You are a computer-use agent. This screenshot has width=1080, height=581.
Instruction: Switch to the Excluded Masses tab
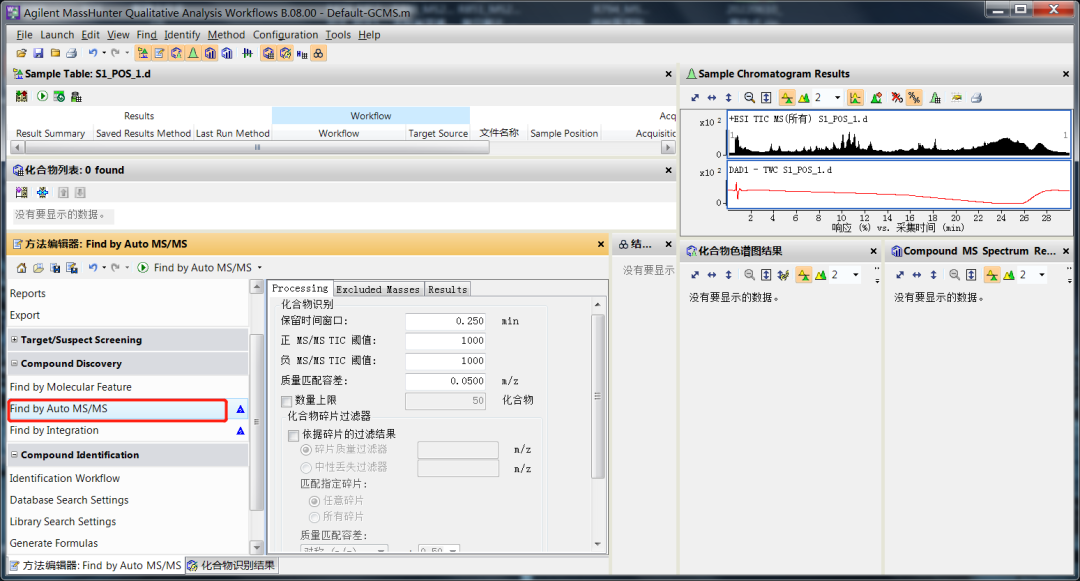[378, 289]
